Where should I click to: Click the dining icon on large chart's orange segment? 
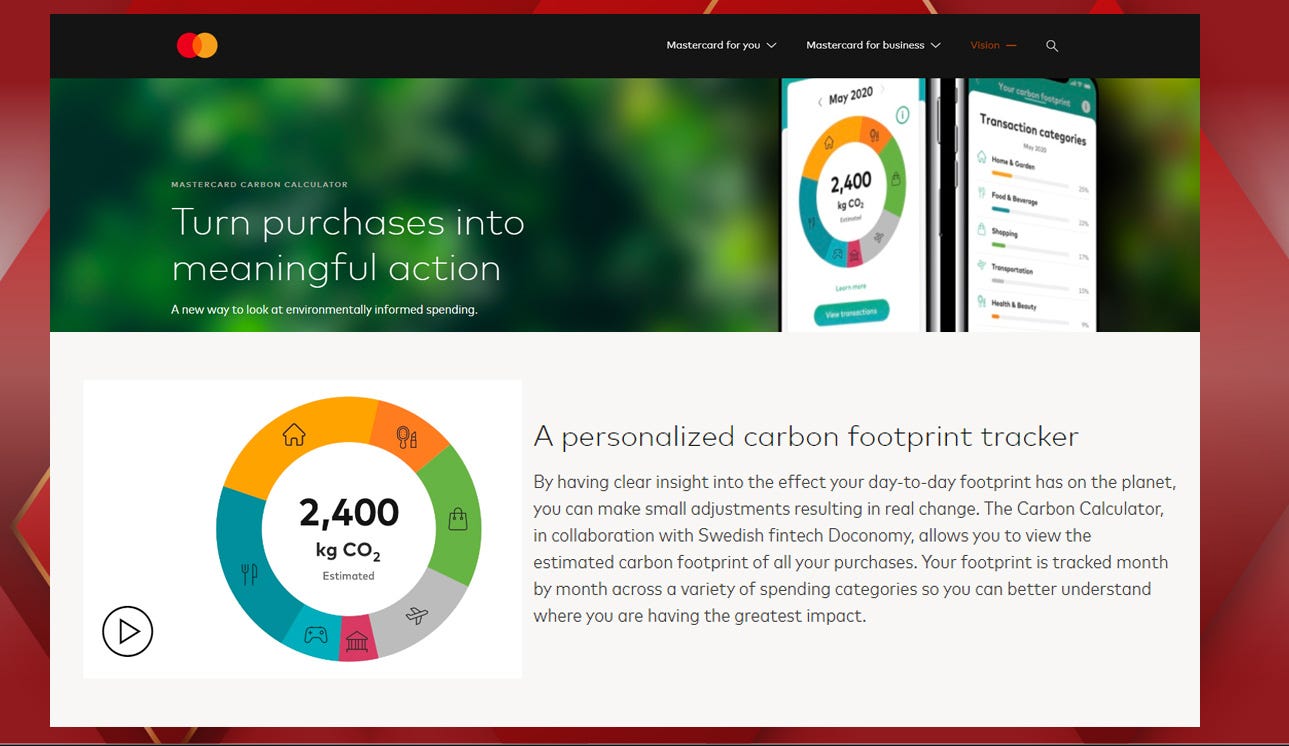coord(407,437)
